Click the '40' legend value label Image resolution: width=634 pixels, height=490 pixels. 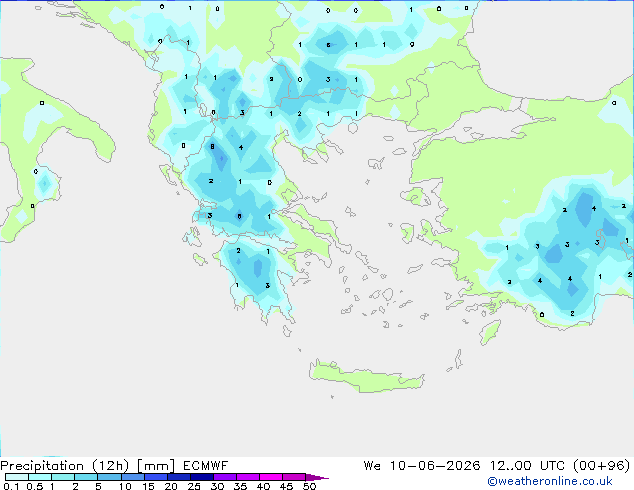(x=263, y=486)
